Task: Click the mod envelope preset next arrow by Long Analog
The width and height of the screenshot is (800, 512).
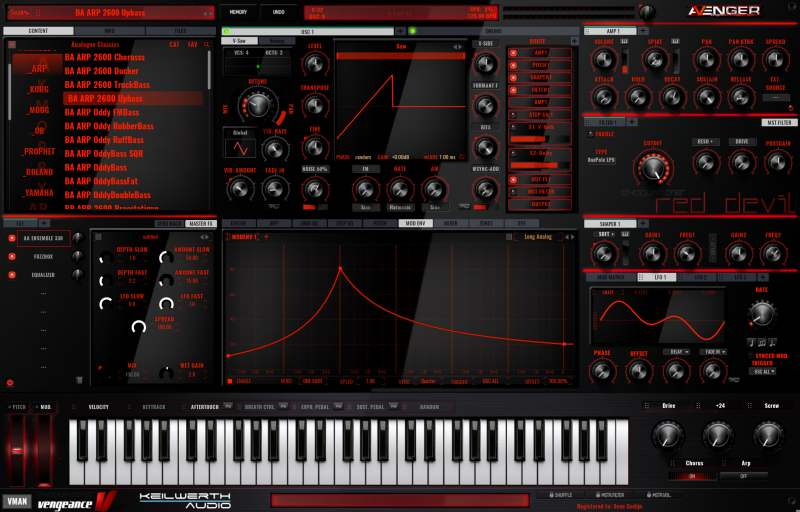Action: point(572,237)
